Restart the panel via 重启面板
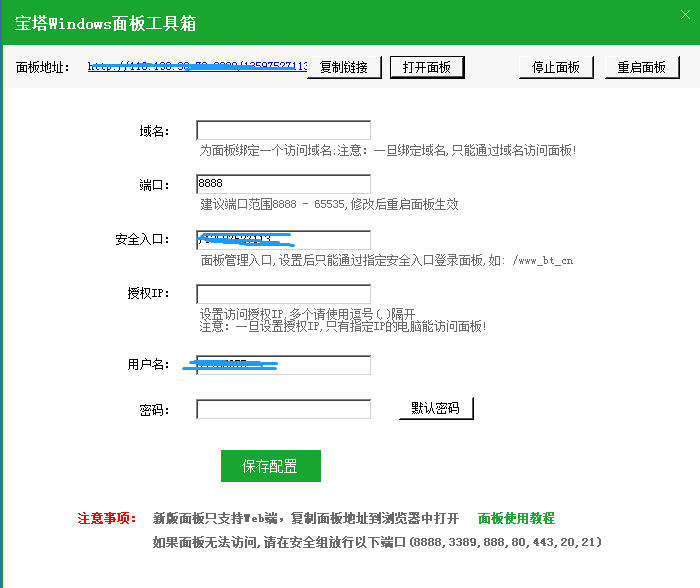 pos(642,67)
